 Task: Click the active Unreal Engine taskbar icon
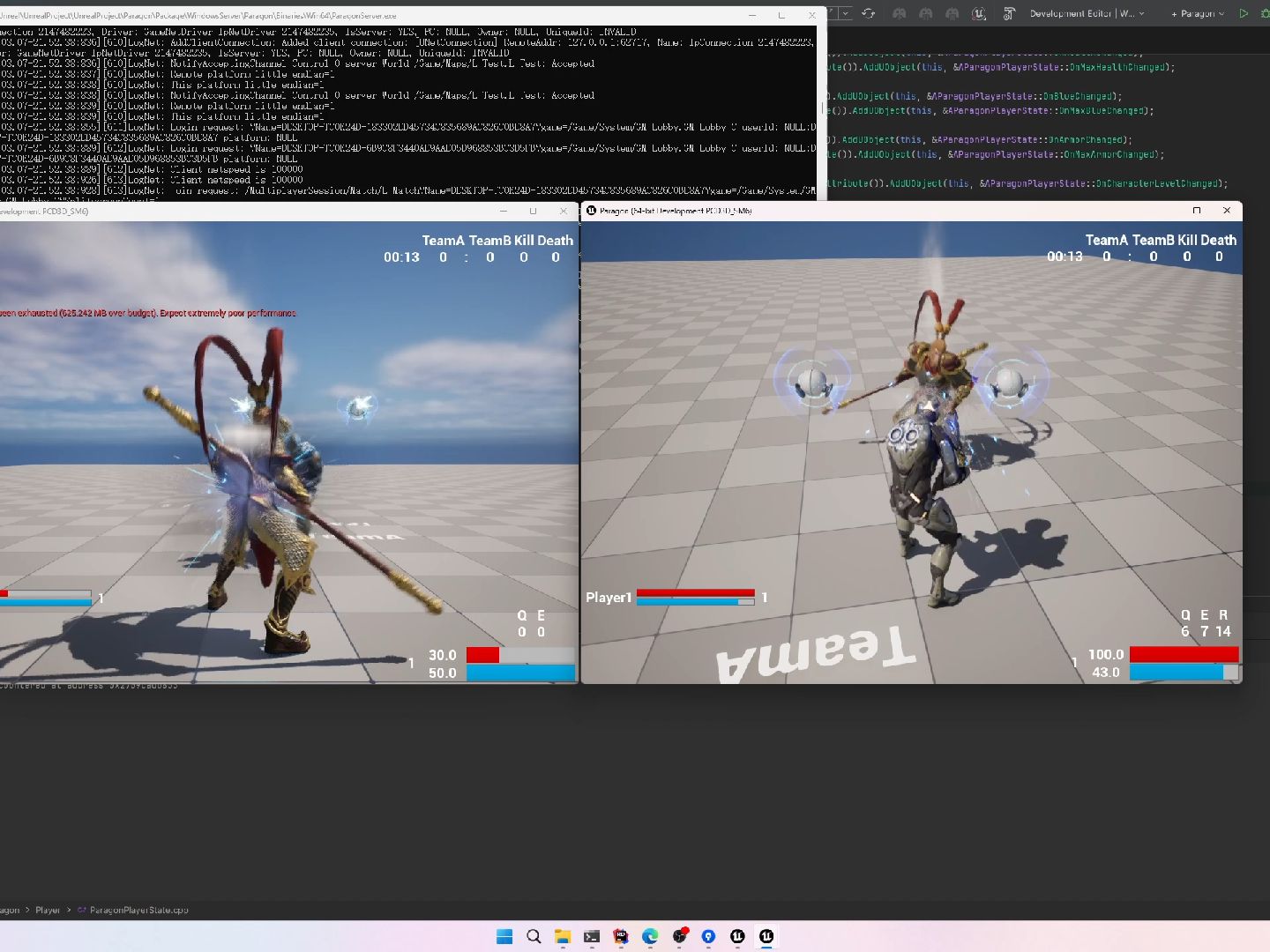tap(766, 936)
